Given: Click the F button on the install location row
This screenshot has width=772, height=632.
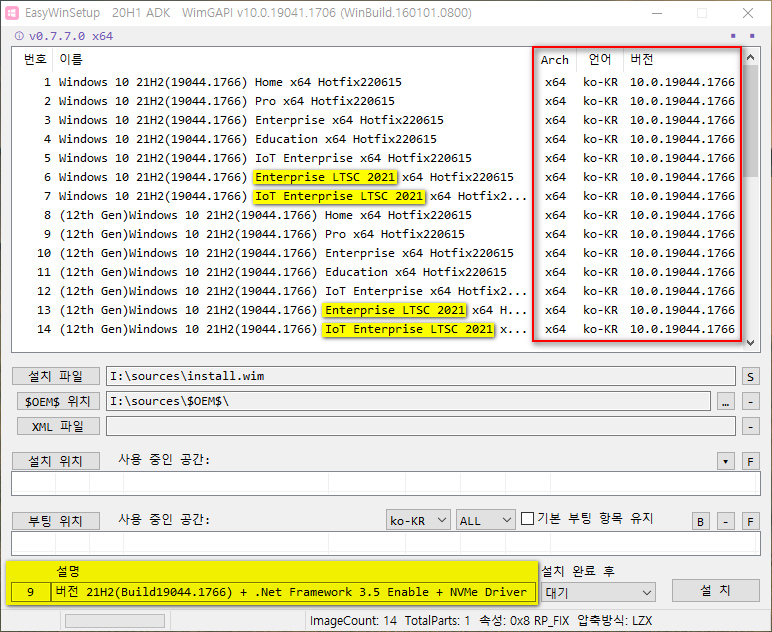Looking at the screenshot, I should (750, 462).
